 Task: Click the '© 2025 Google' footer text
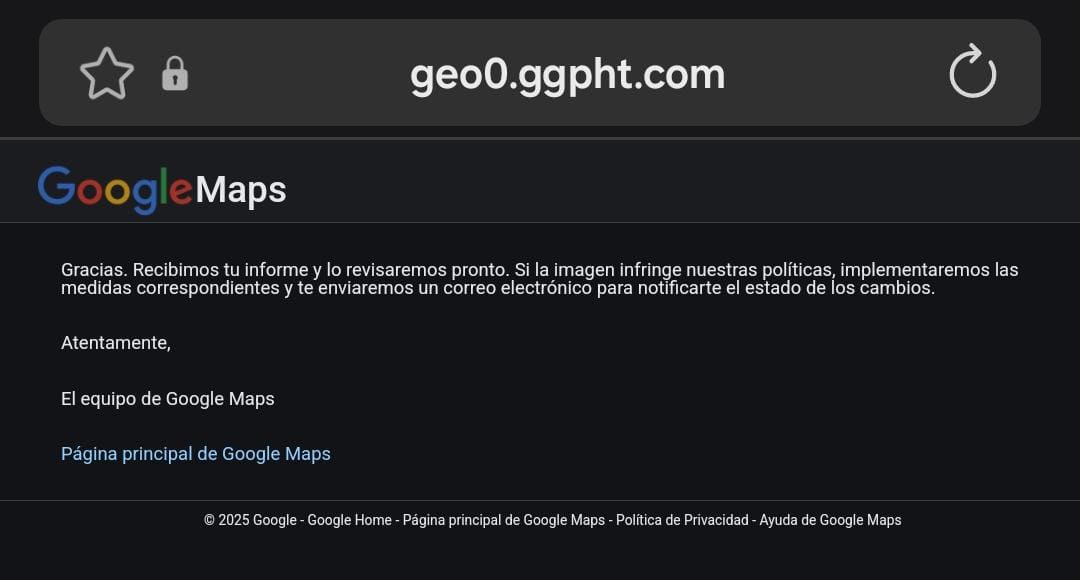[x=250, y=520]
